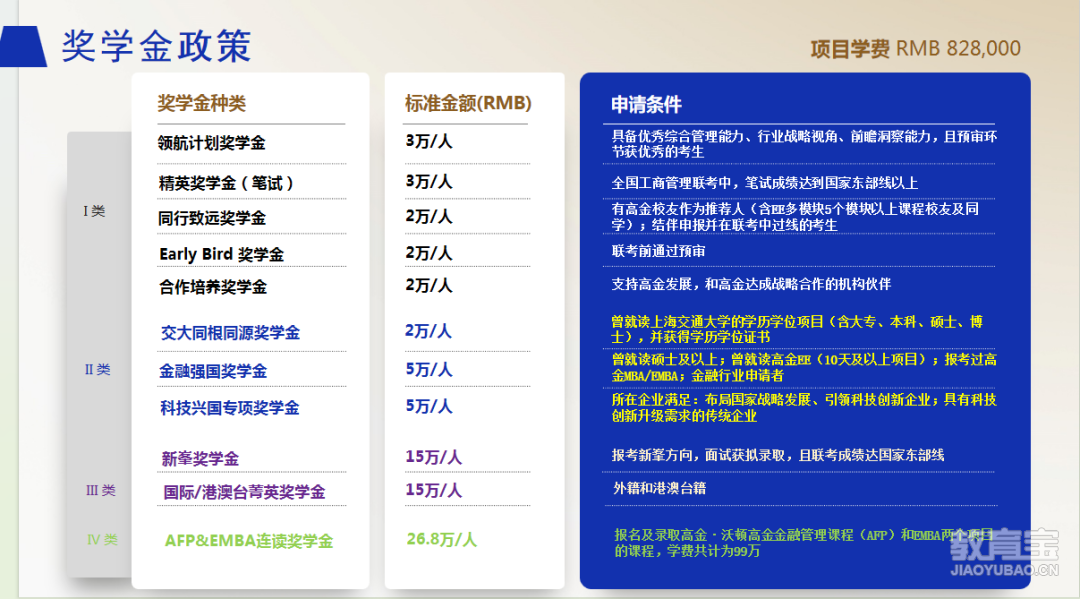This screenshot has height=599, width=1080.
Task: Click 2万/人 amount for 同行致远奖学金
Action: pyautogui.click(x=428, y=216)
